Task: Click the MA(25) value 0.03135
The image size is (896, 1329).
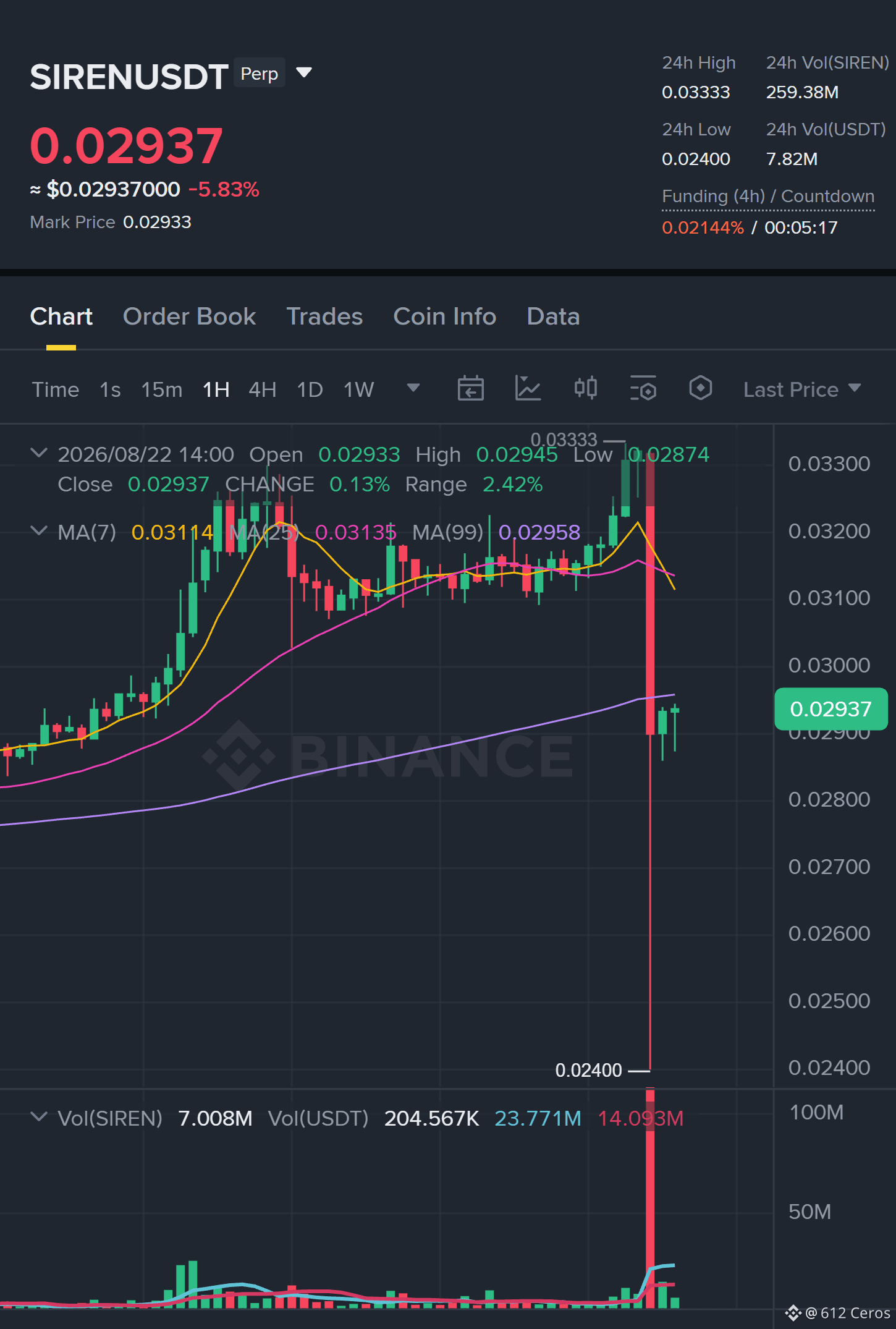Action: (356, 532)
